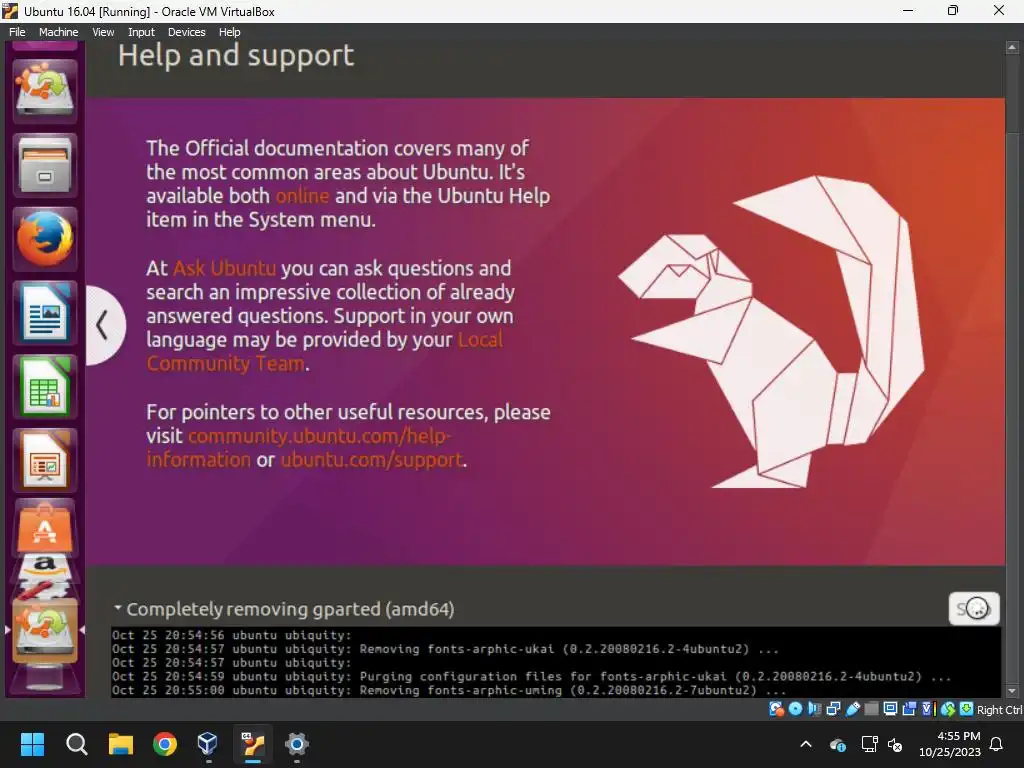Image resolution: width=1024 pixels, height=768 pixels.
Task: Open the Windows notification bell
Action: point(997,744)
